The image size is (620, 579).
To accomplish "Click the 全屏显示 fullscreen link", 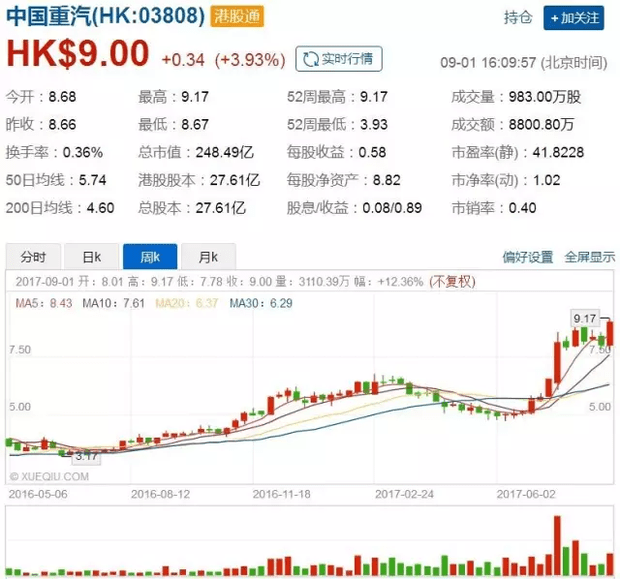I will [x=590, y=257].
